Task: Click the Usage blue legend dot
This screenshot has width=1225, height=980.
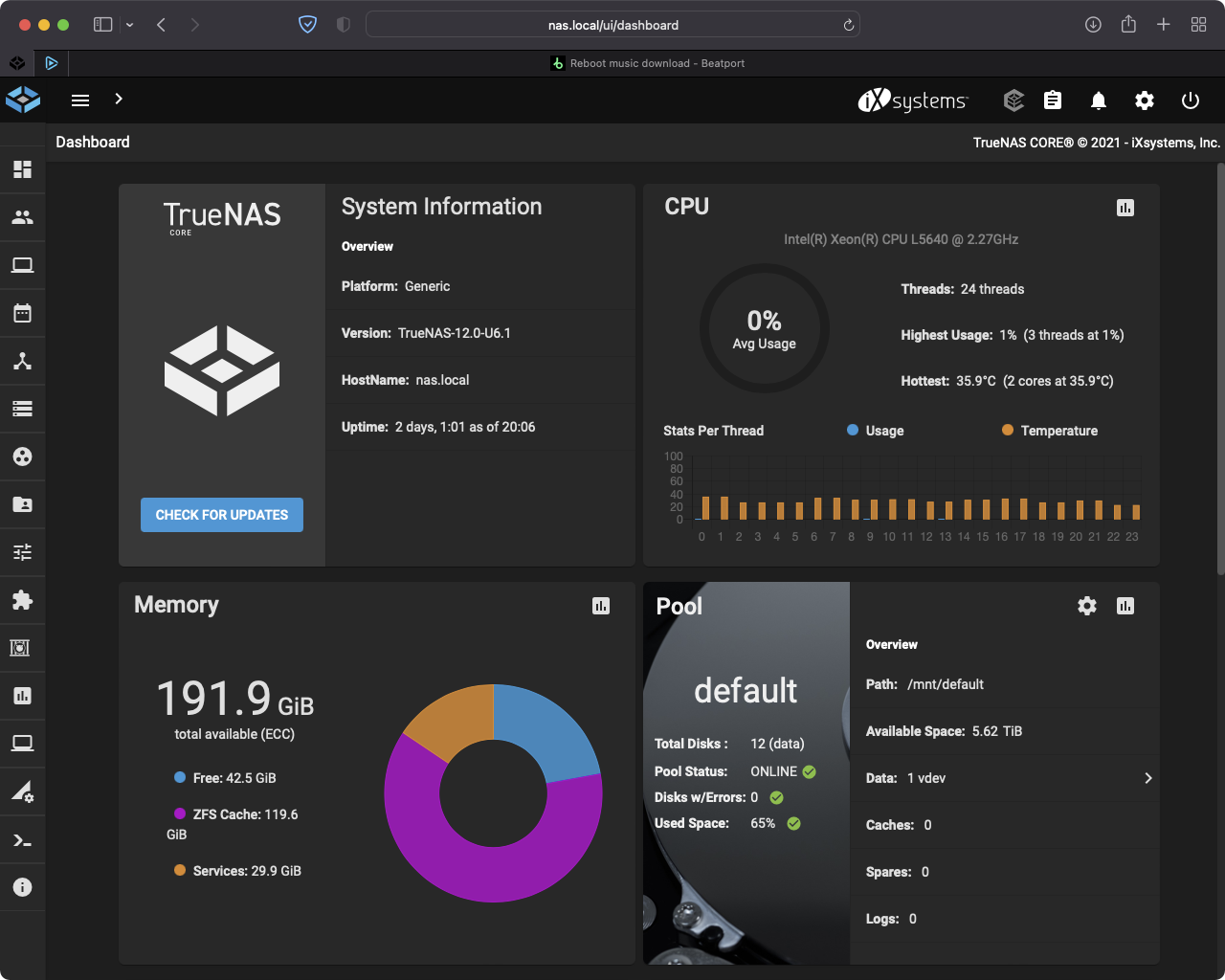Action: point(853,430)
